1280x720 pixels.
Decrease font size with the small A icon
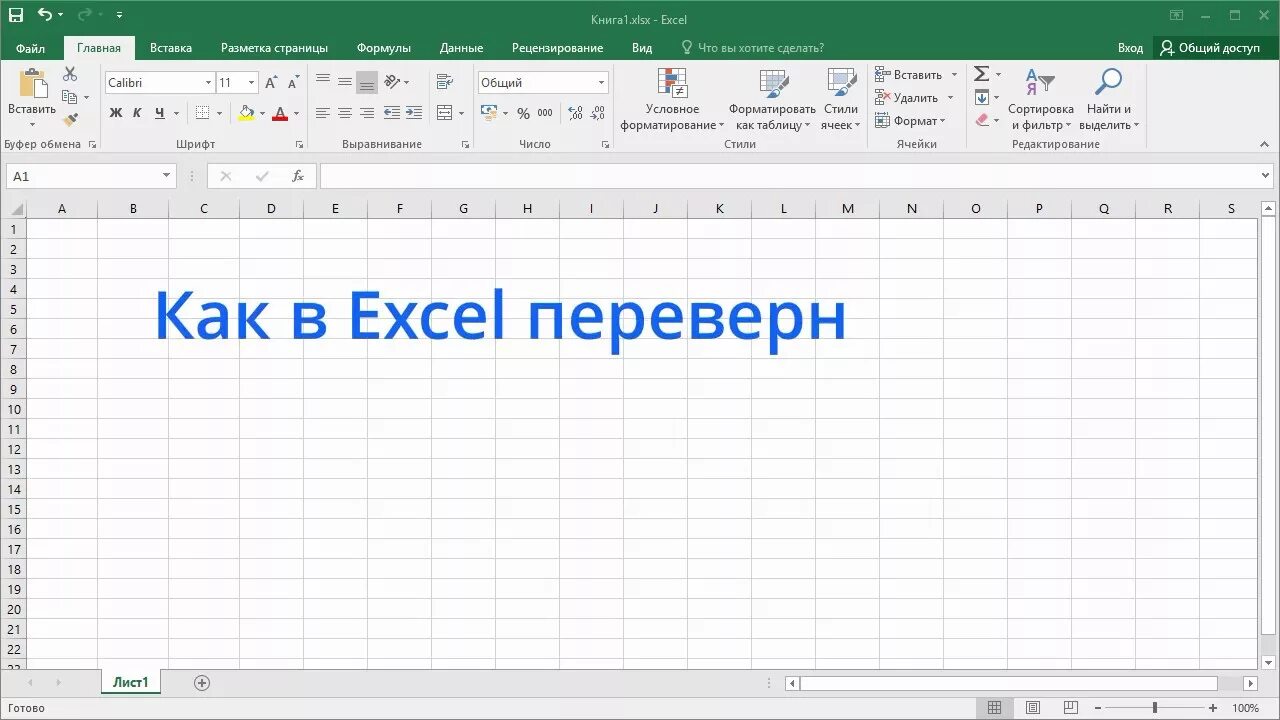point(291,83)
